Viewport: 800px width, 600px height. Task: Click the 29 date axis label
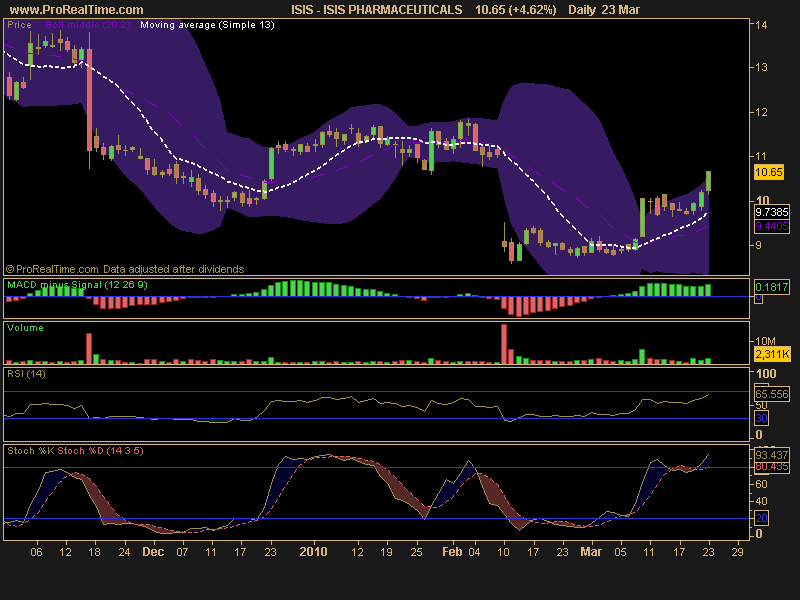pos(737,552)
